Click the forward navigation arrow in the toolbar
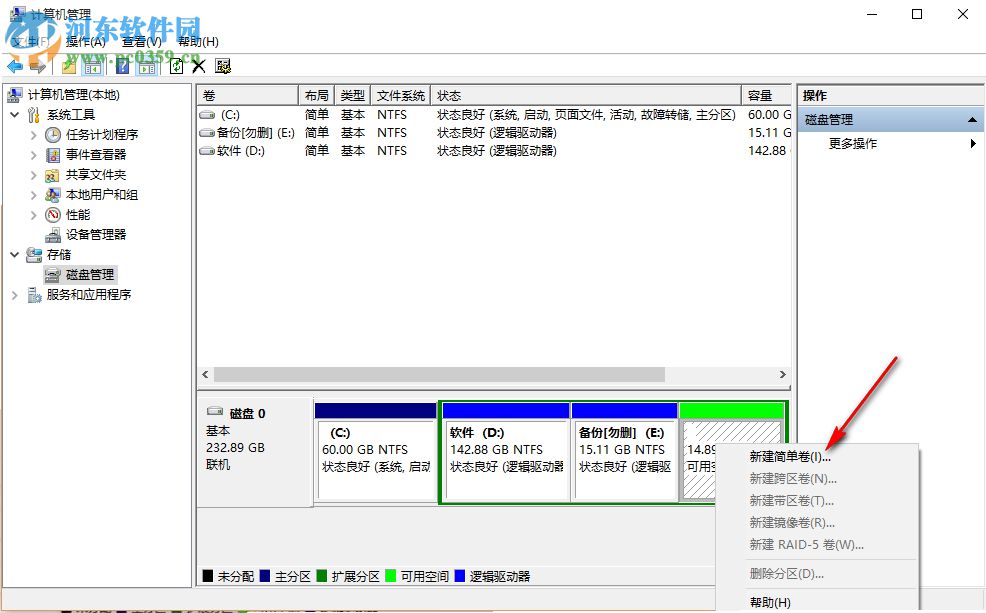Viewport: 986px width, 613px height. point(37,66)
